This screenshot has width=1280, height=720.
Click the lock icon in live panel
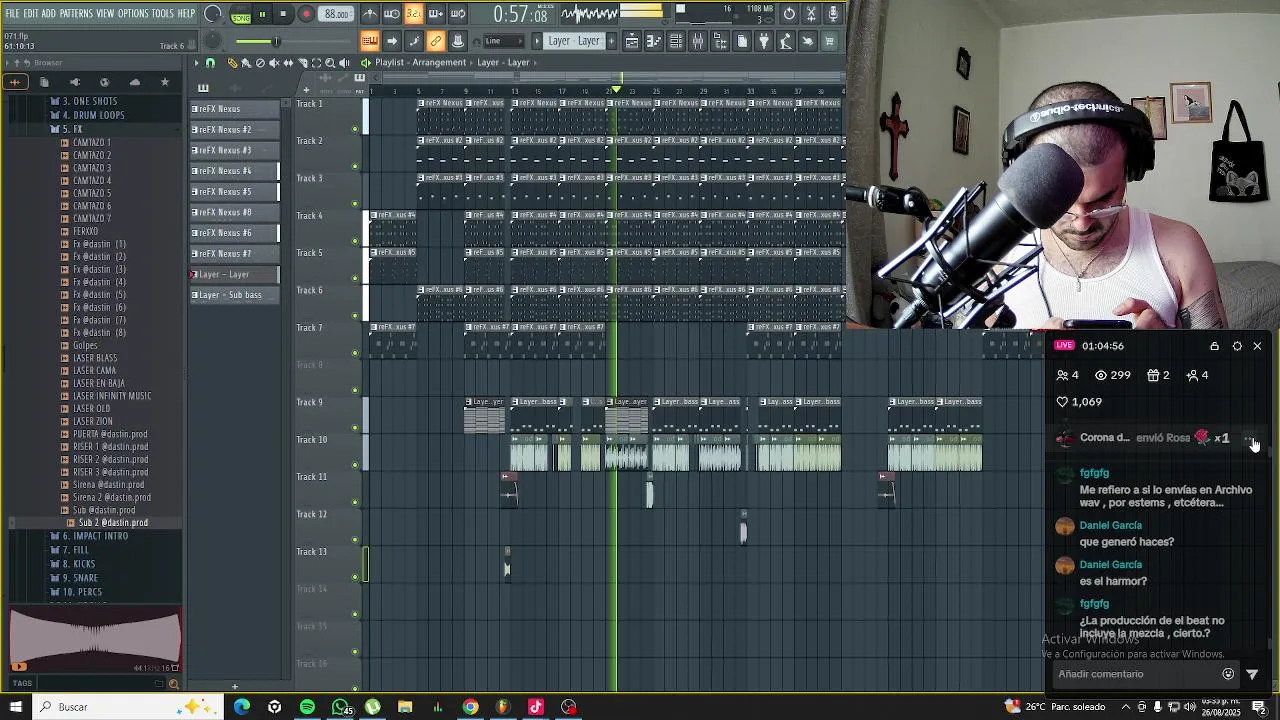click(x=1214, y=346)
